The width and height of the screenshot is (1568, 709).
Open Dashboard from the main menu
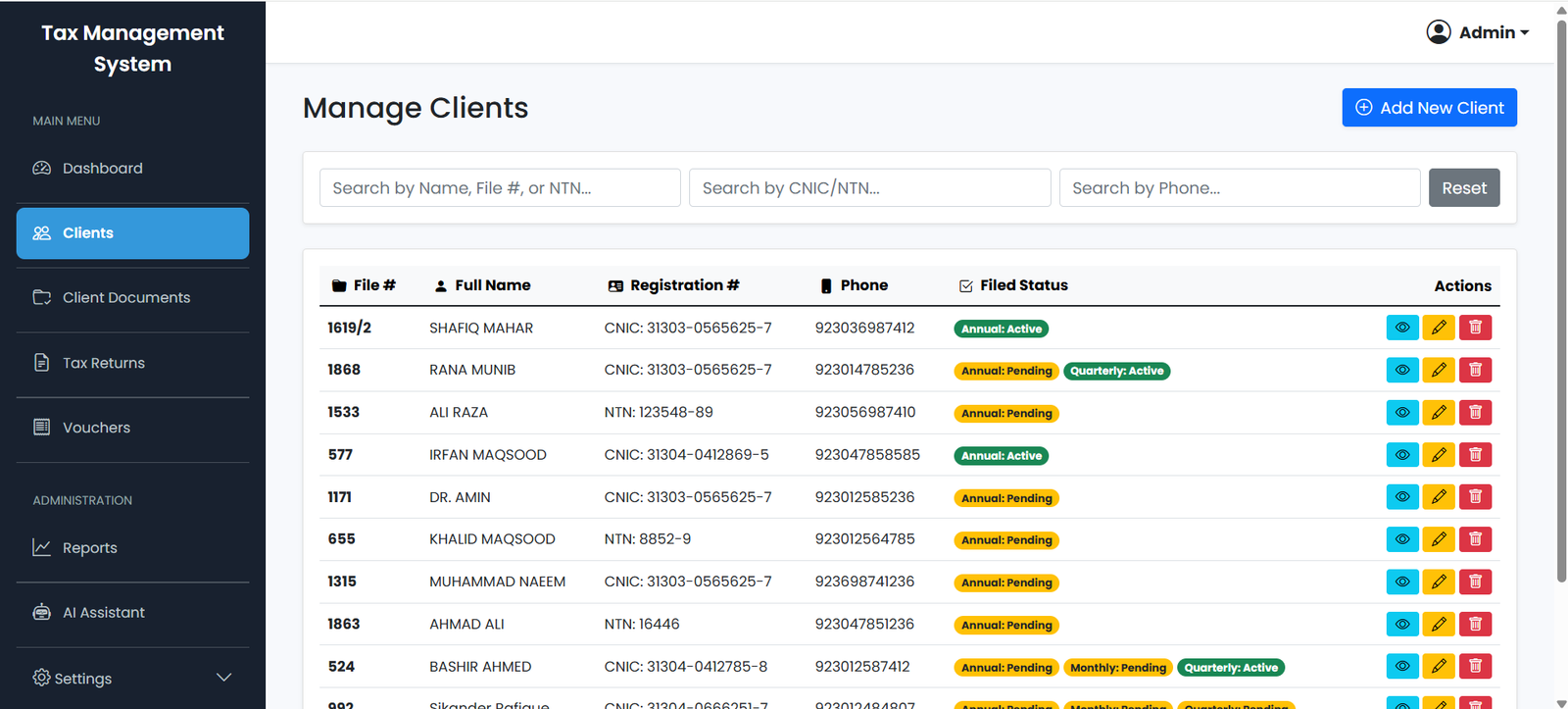132,169
